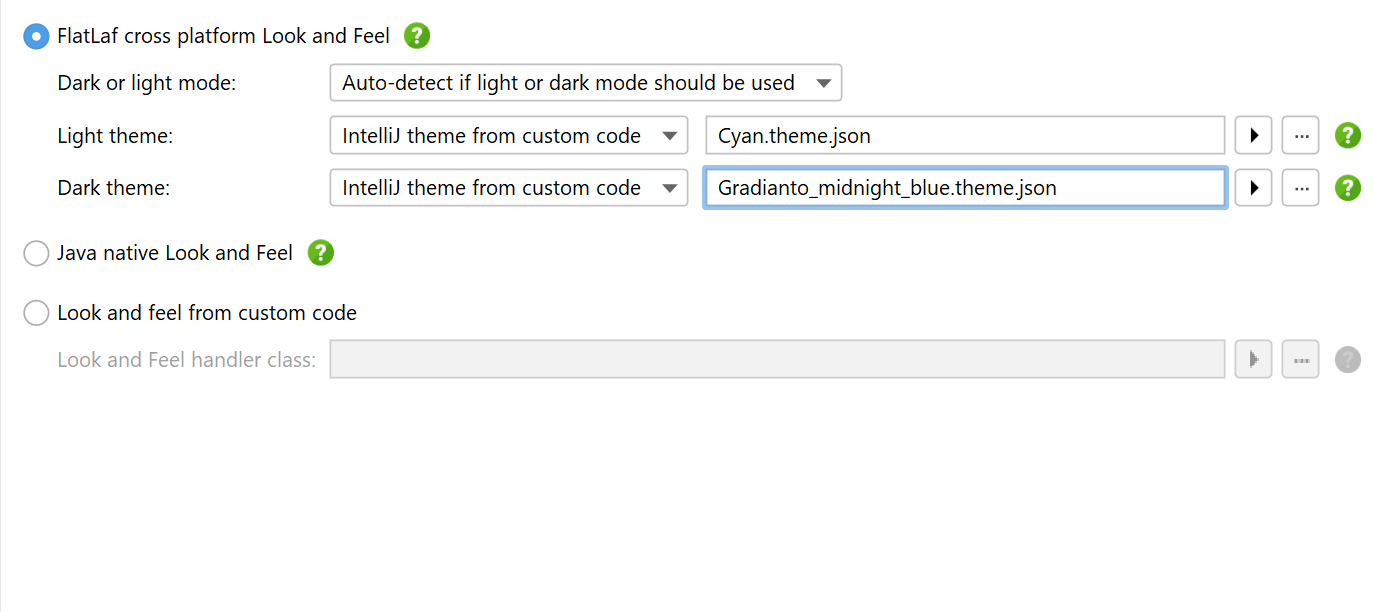Click the Cyan.theme.json text field
The height and width of the screenshot is (612, 1373).
965,135
